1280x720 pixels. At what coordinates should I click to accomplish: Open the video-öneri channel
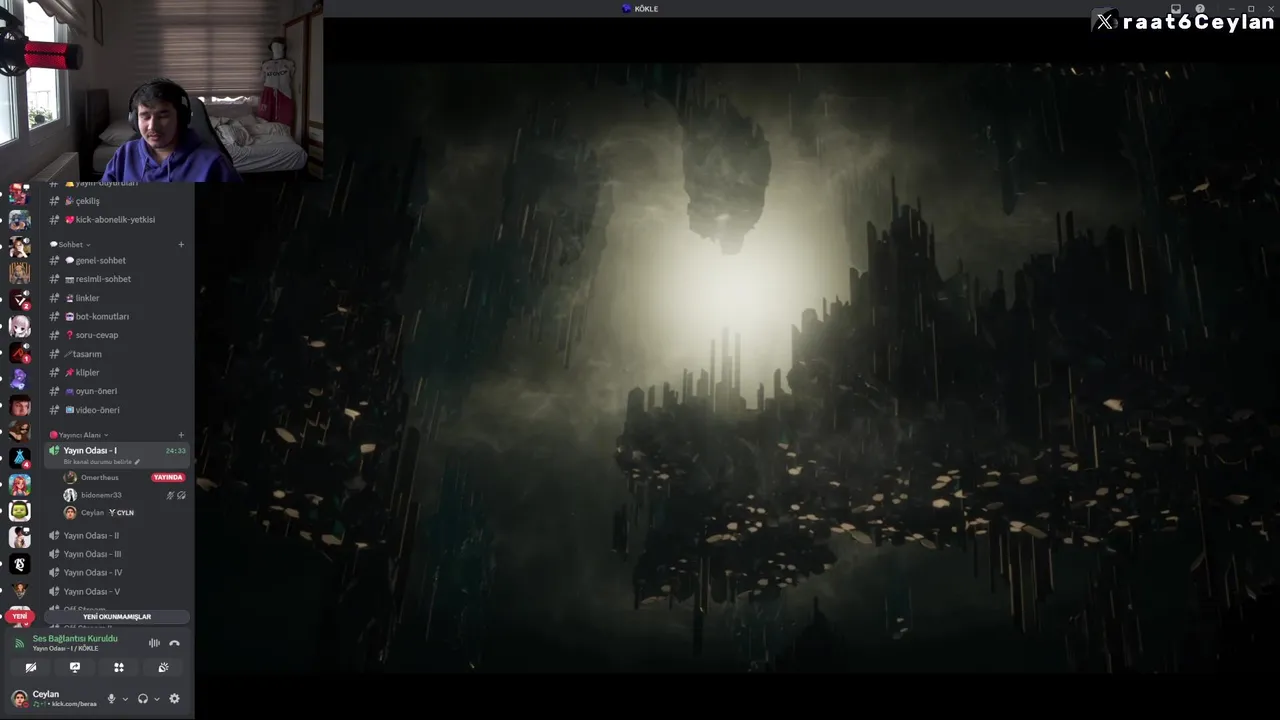point(115,410)
